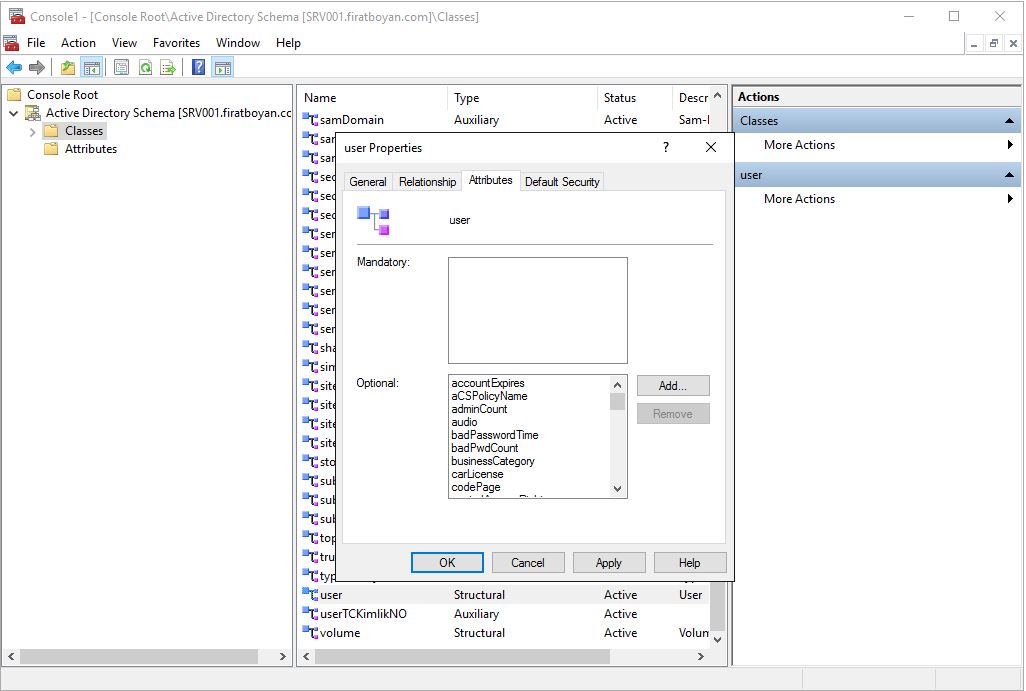The image size is (1026, 691).
Task: Switch to the Default Security tab
Action: [x=562, y=182]
